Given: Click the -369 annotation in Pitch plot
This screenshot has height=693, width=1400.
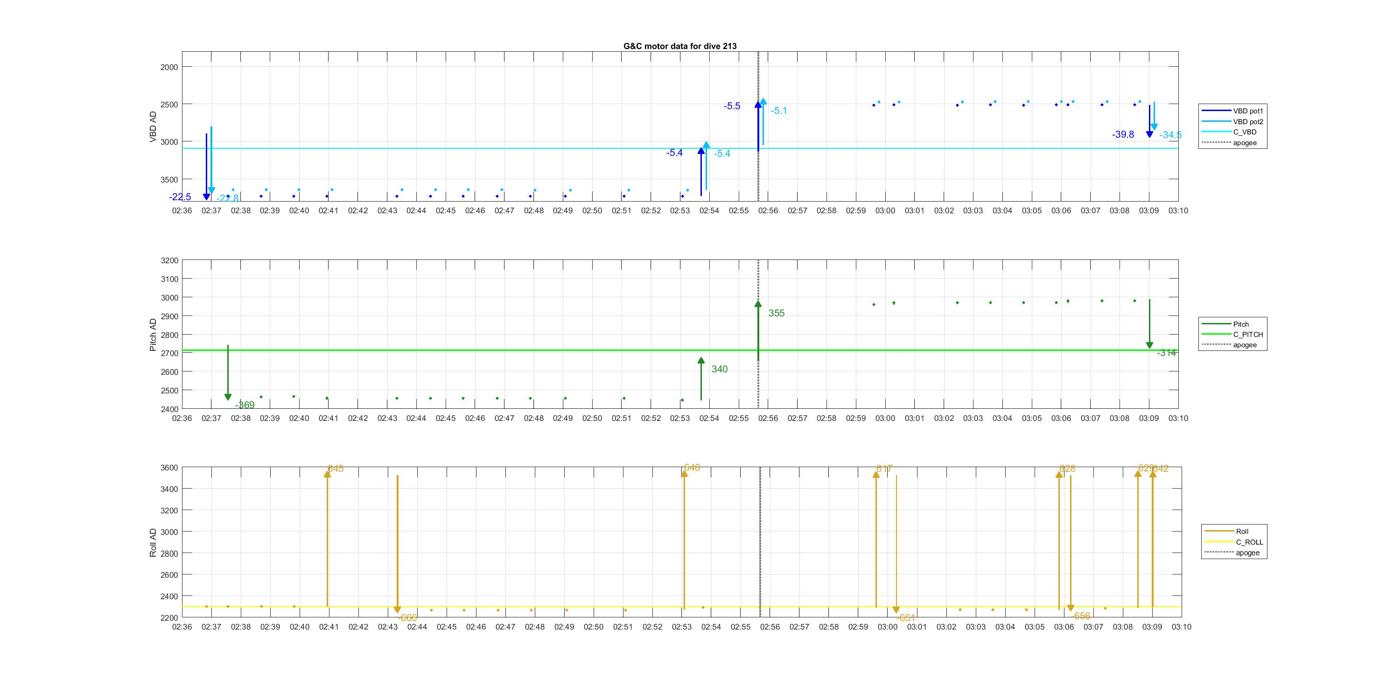Looking at the screenshot, I should (245, 405).
